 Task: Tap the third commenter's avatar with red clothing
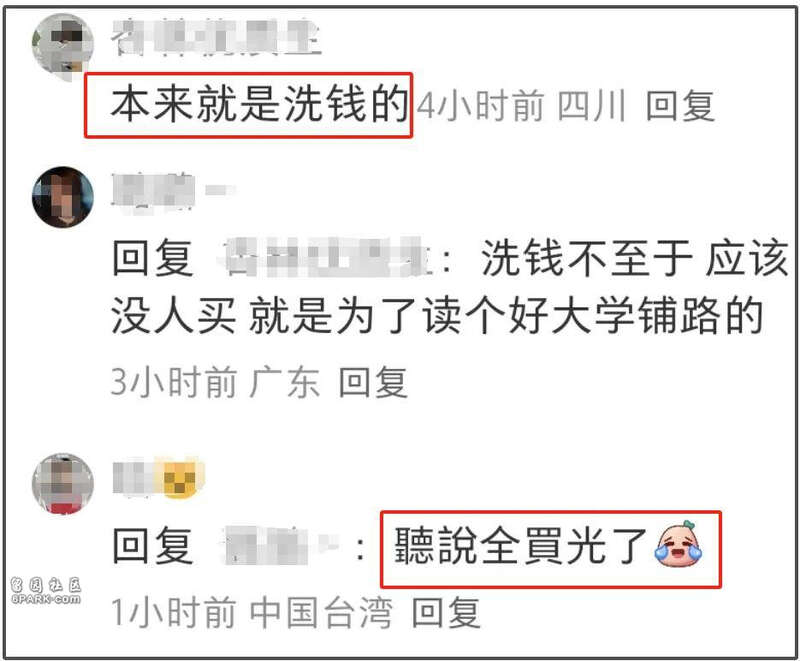coord(63,484)
